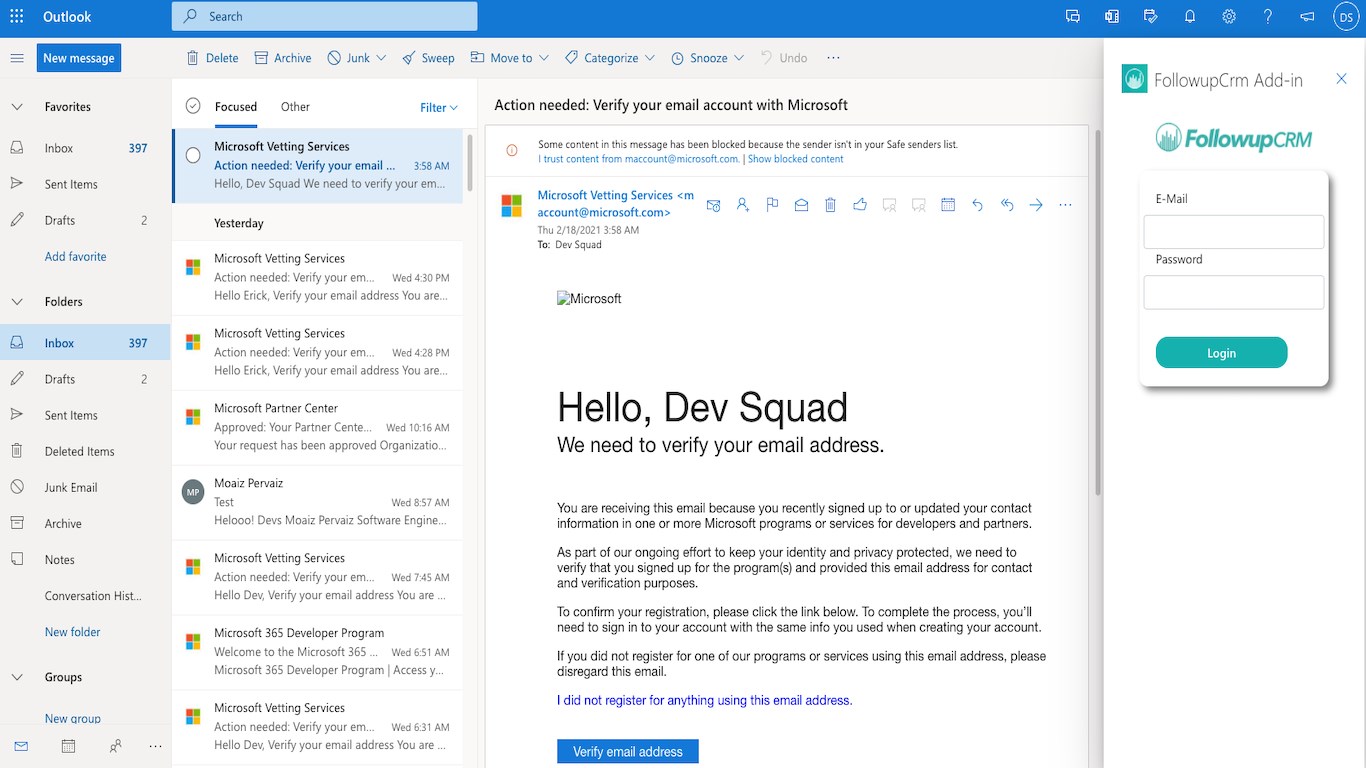The image size is (1366, 768).
Task: Open more apps ellipsis in the bottom navigation bar
Action: point(155,746)
